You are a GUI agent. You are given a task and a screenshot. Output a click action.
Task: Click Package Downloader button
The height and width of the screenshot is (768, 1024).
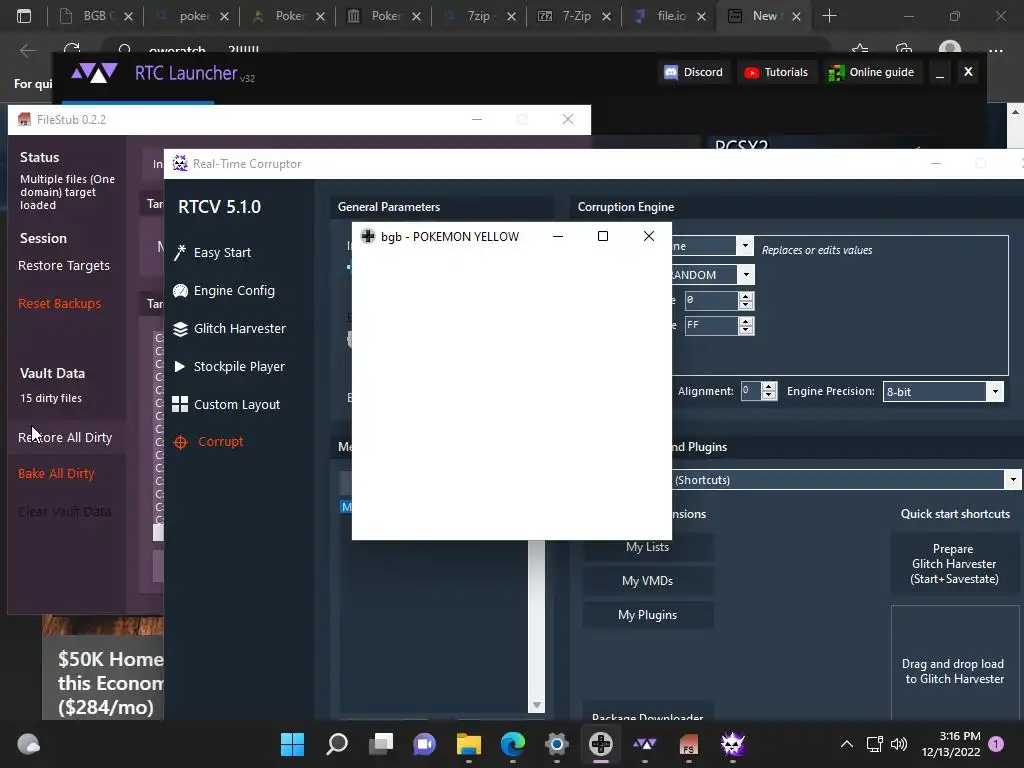click(647, 713)
